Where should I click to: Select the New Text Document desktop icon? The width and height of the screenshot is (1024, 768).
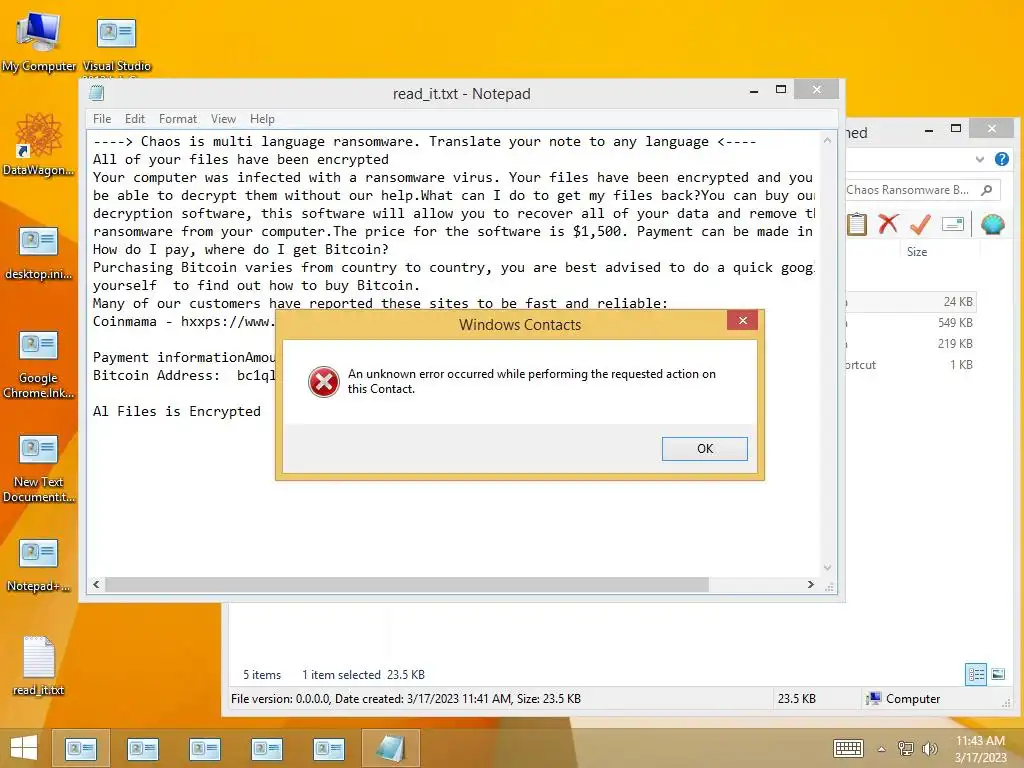[x=39, y=468]
